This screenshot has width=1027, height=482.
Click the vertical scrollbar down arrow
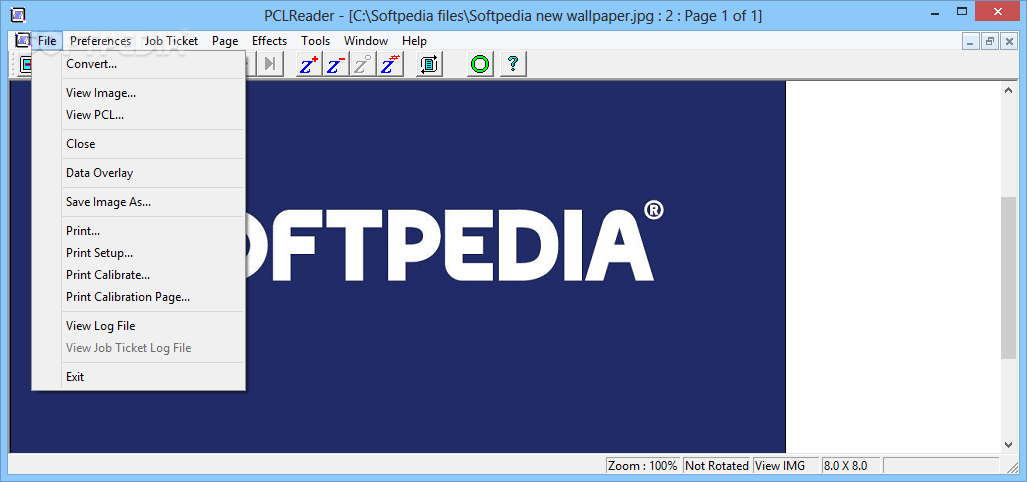1009,445
